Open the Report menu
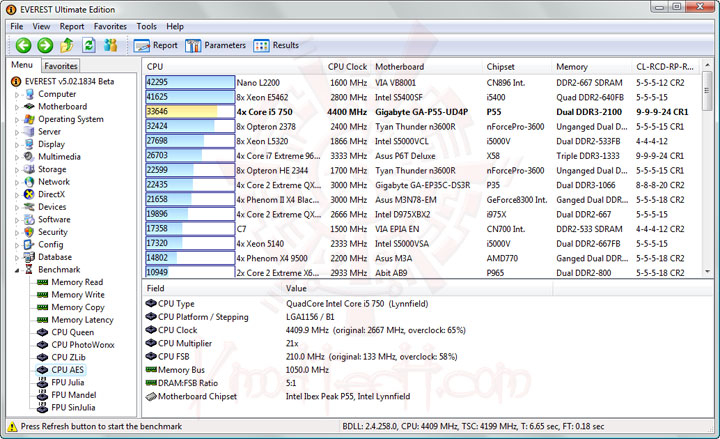The width and height of the screenshot is (720, 439). coord(72,27)
